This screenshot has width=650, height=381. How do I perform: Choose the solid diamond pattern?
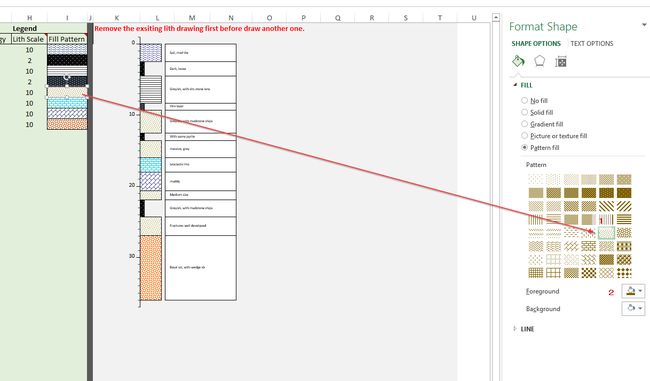tap(624, 273)
